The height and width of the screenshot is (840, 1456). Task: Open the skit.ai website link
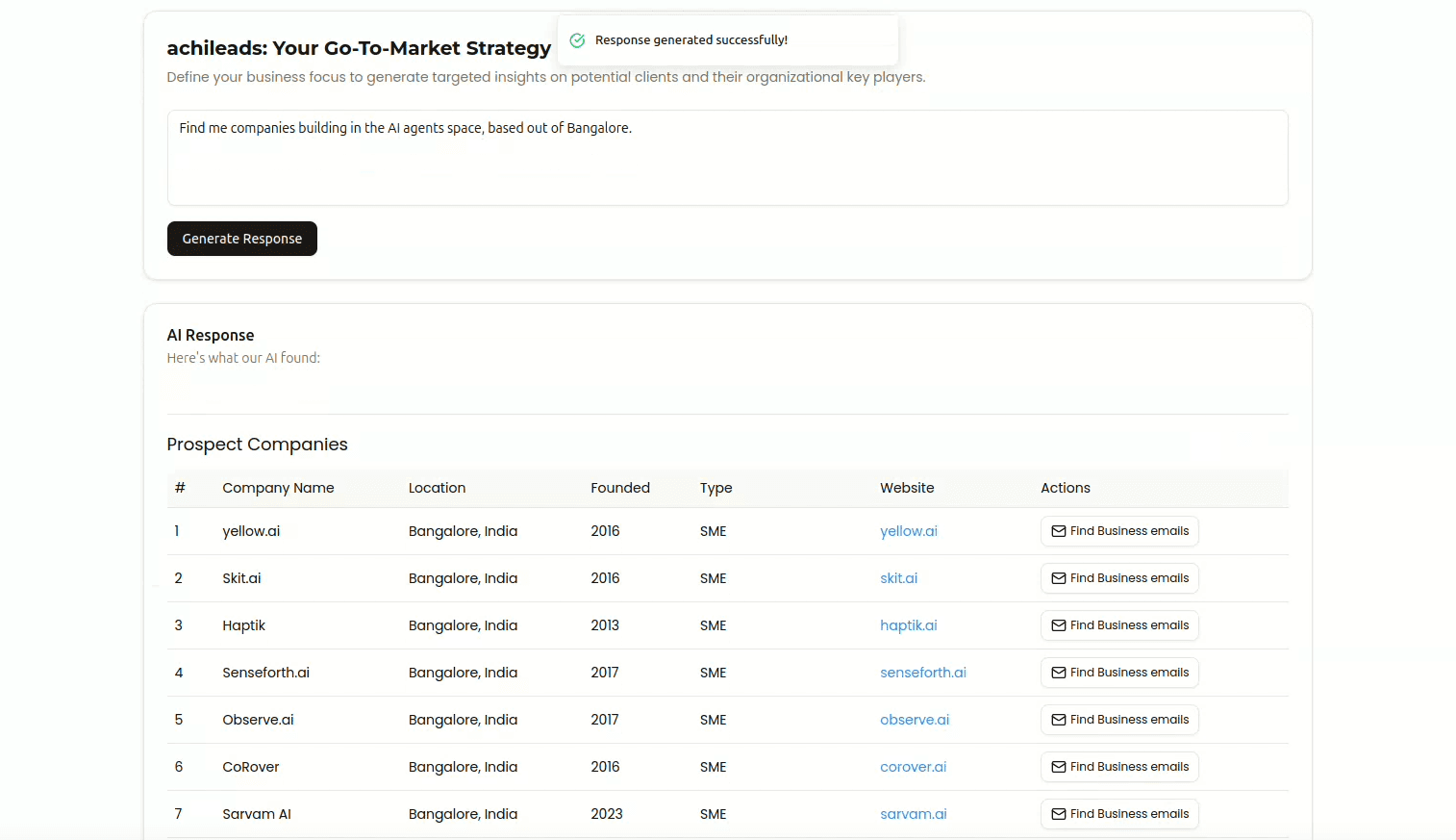click(x=898, y=577)
